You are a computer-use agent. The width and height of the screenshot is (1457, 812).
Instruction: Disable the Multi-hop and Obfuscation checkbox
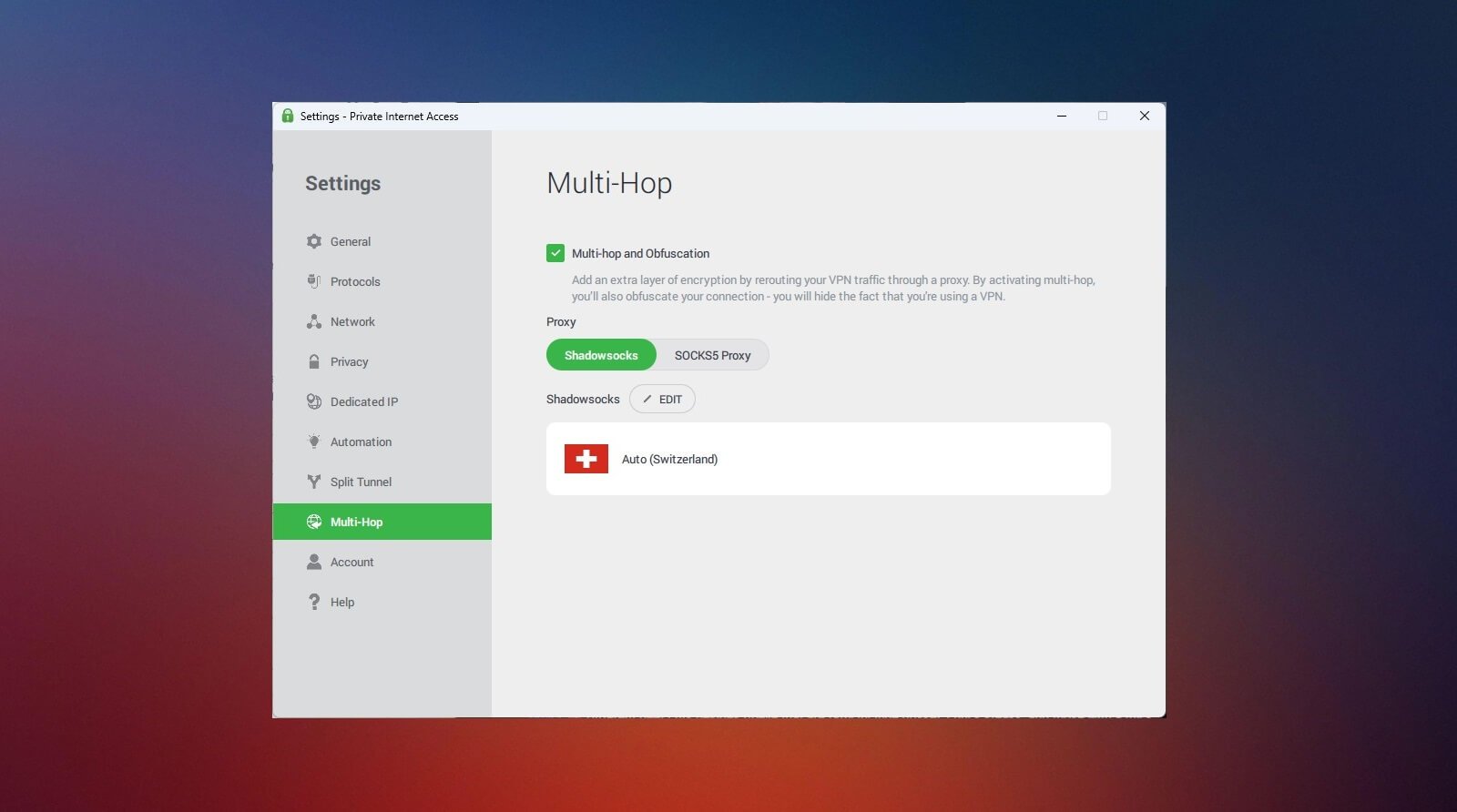(555, 253)
